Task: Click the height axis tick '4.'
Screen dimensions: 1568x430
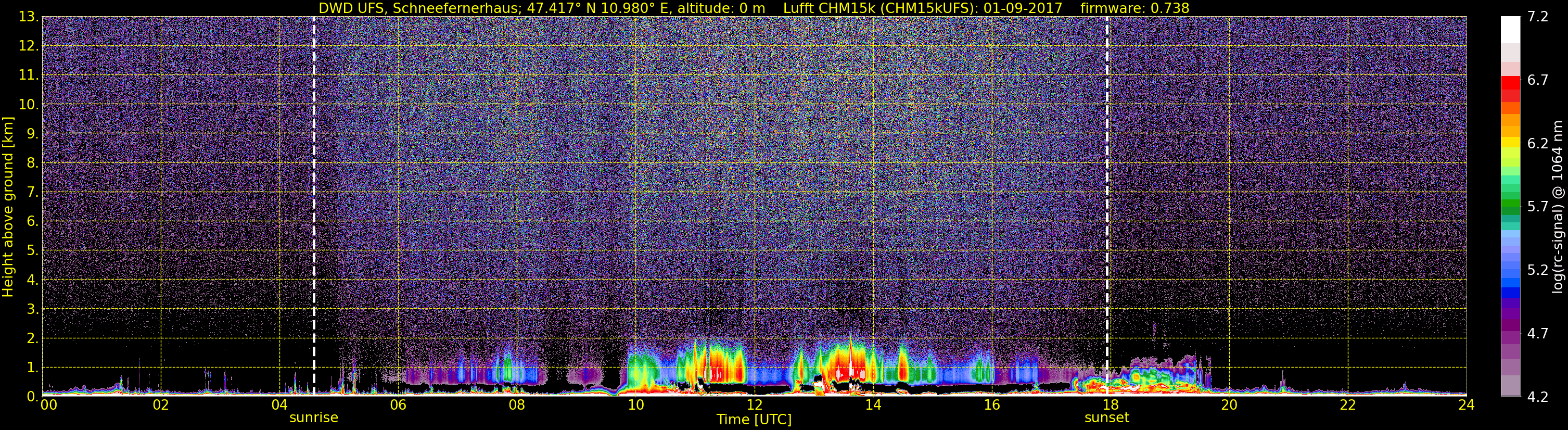Action: [x=32, y=280]
